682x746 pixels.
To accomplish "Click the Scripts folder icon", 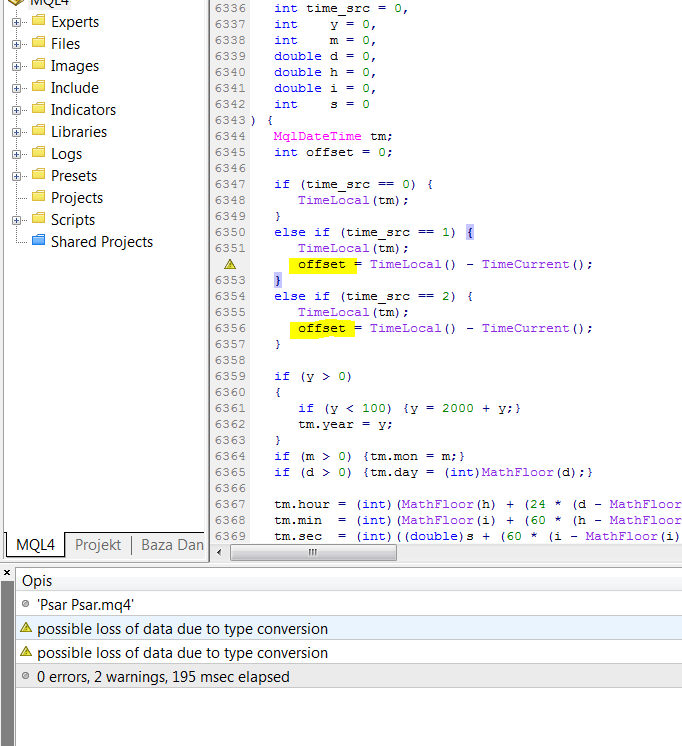I will pos(39,218).
